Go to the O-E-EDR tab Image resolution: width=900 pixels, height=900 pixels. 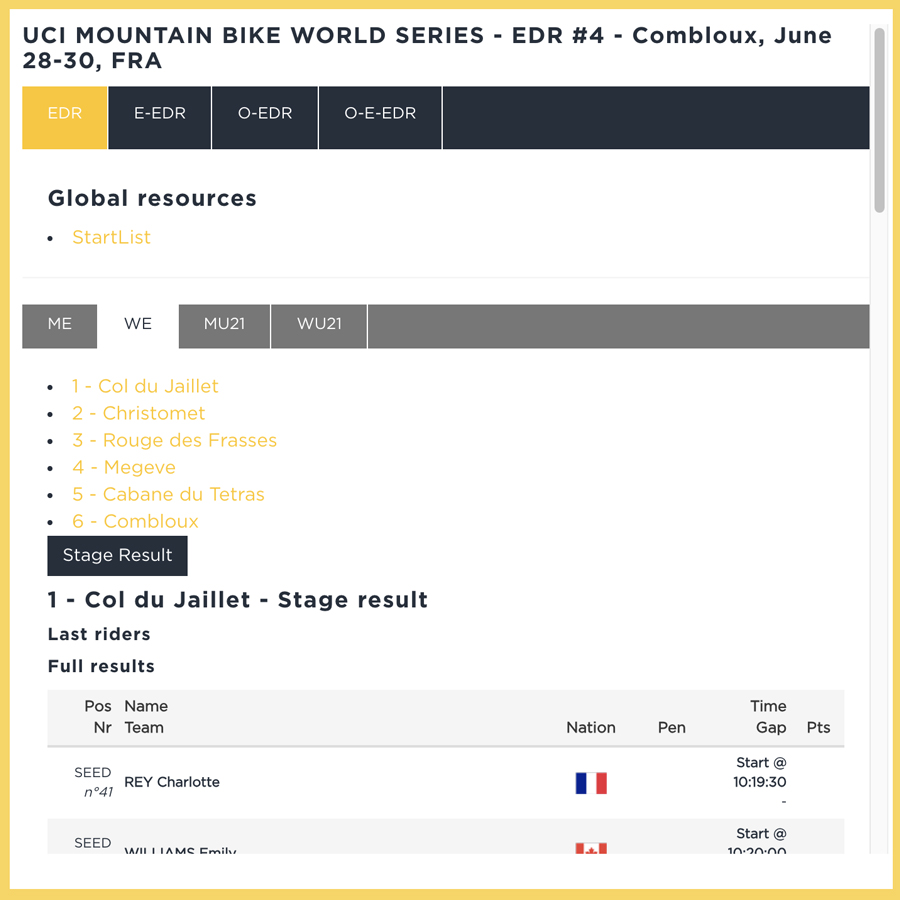pos(380,114)
